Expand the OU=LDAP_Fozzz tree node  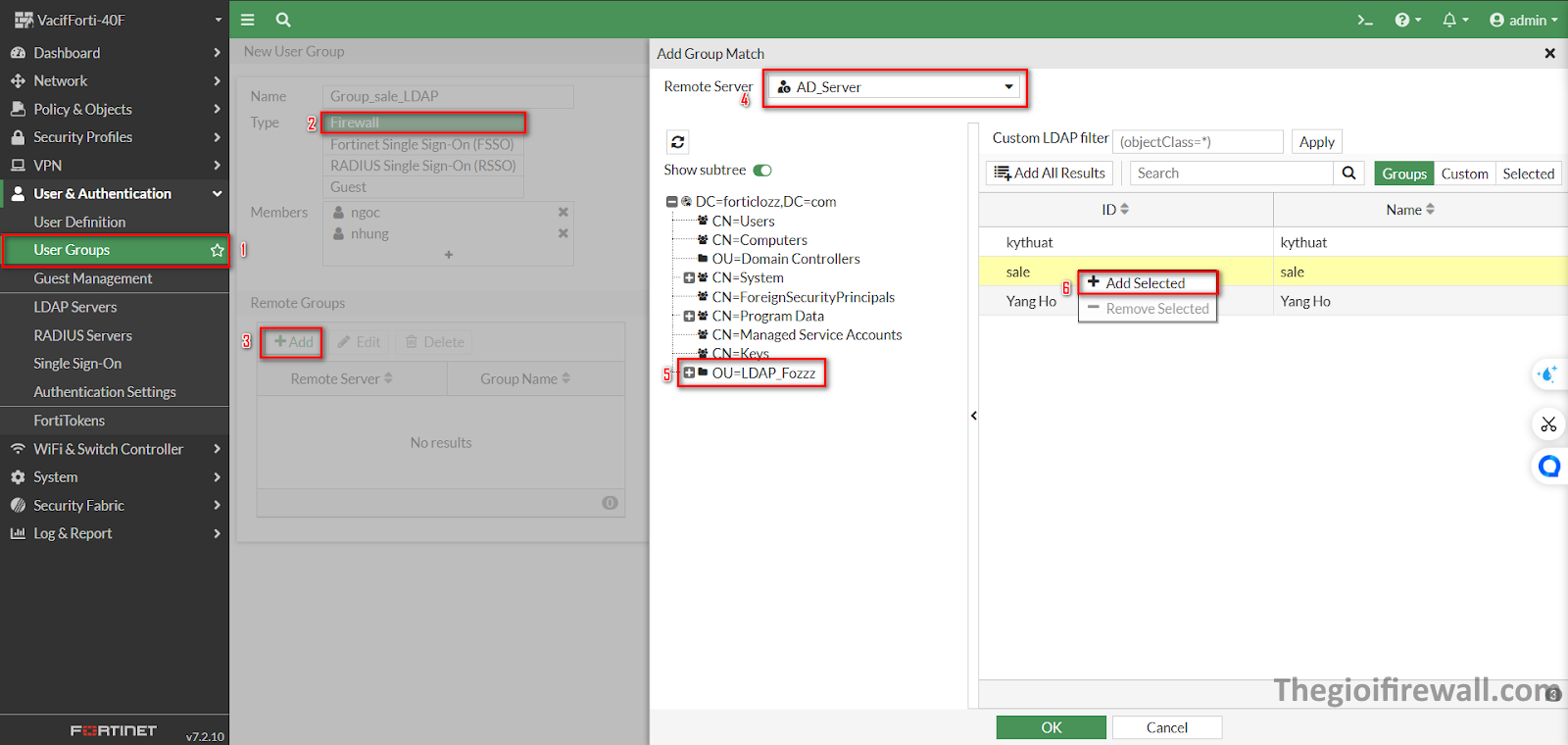[x=689, y=373]
